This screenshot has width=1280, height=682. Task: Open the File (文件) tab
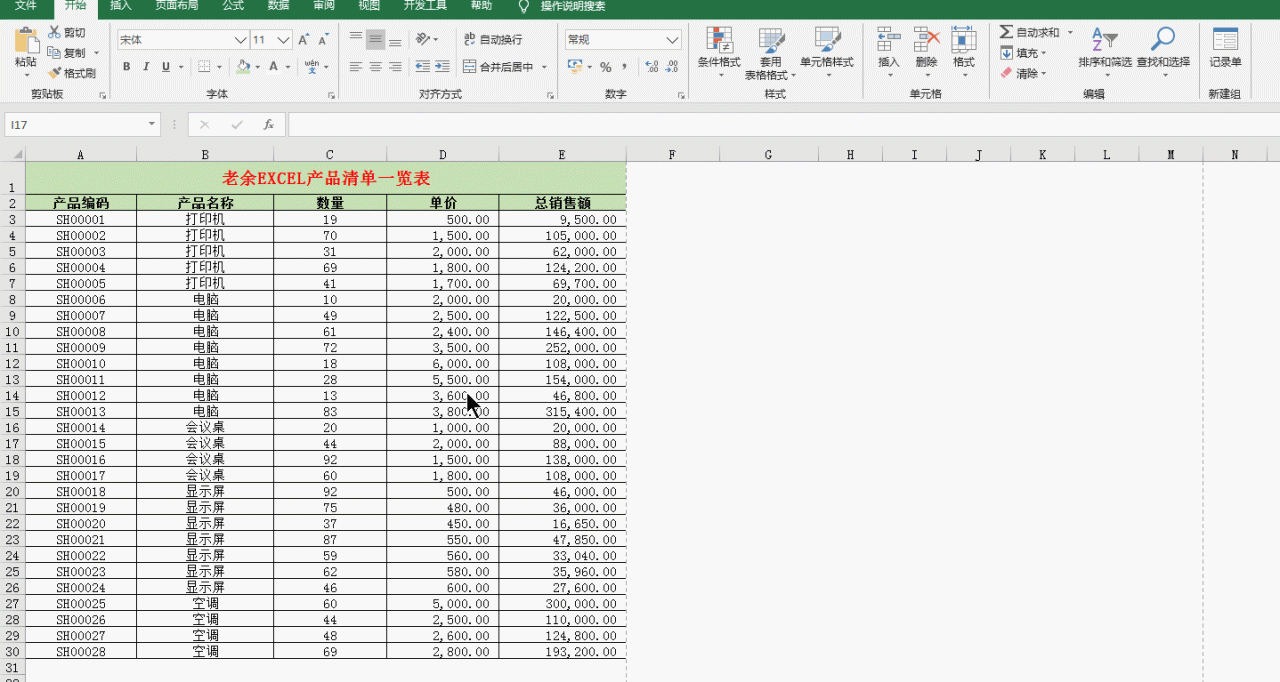click(x=25, y=6)
